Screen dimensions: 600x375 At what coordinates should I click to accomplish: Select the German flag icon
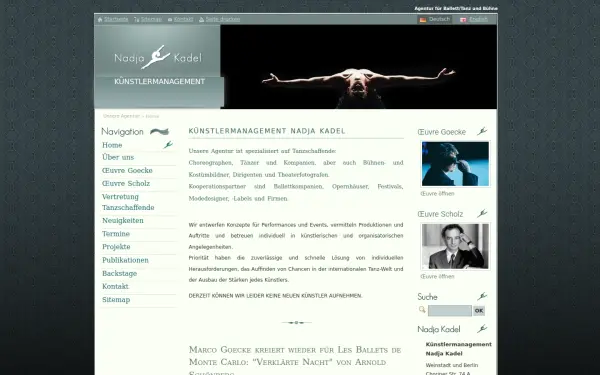(x=423, y=20)
